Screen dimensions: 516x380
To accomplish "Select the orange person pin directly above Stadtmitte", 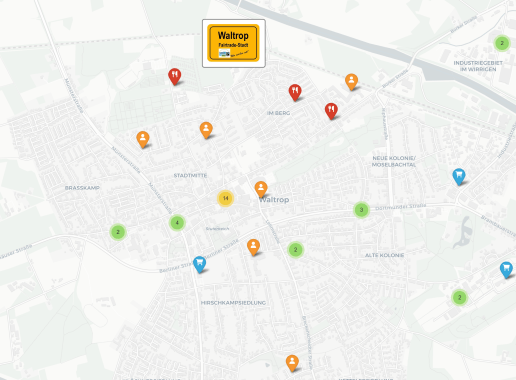I will coord(206,130).
